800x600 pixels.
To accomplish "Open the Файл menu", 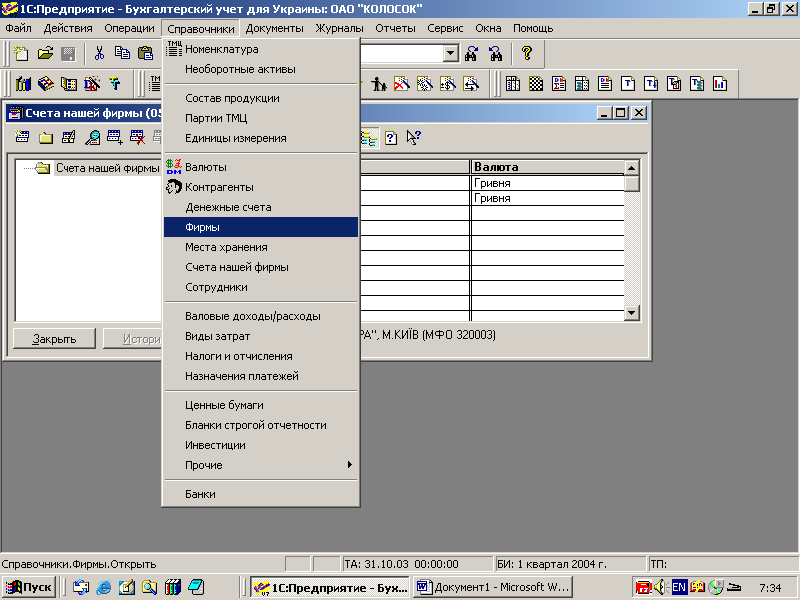I will pyautogui.click(x=18, y=29).
